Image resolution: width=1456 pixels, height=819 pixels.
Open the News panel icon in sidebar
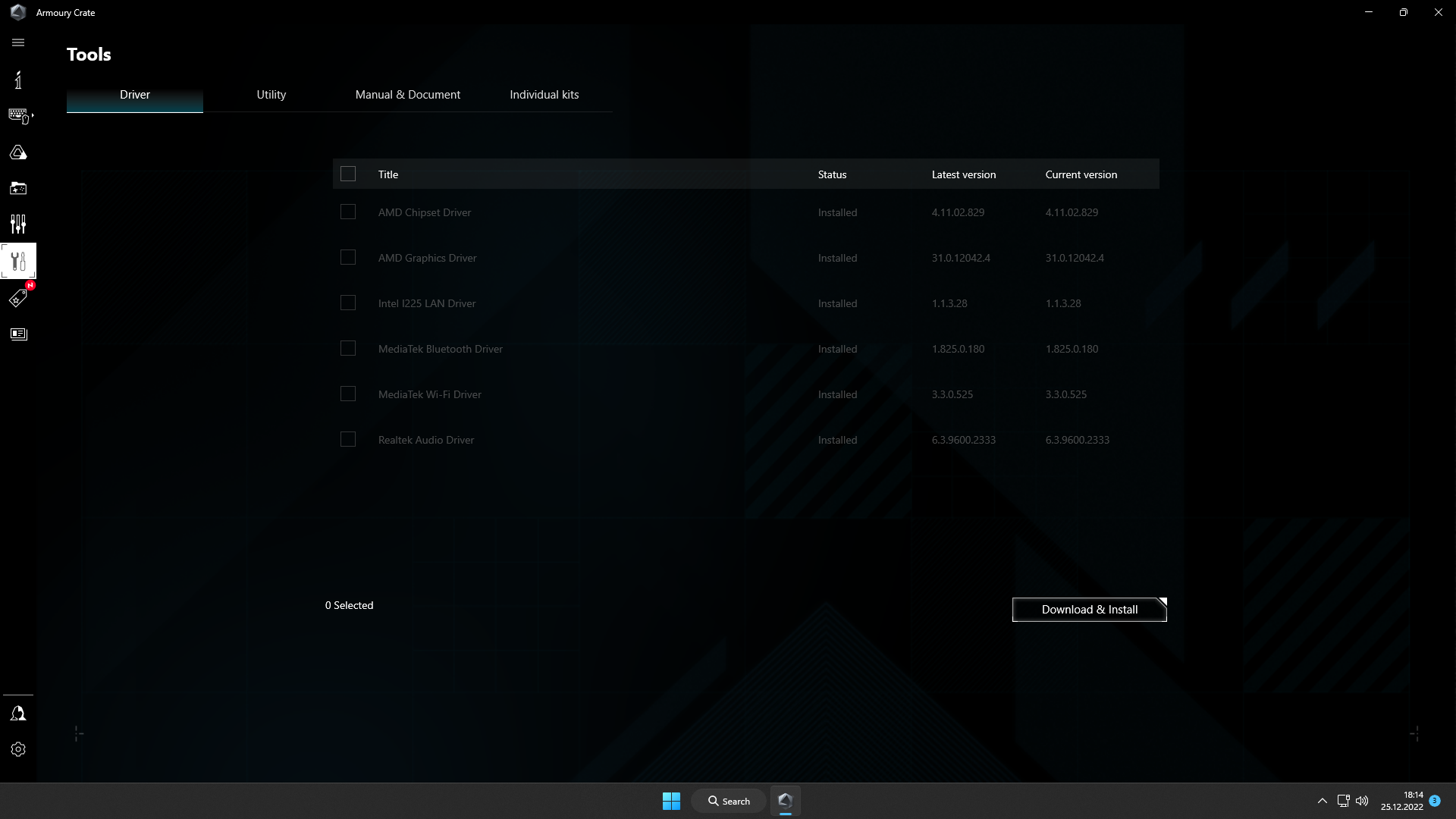pos(18,334)
